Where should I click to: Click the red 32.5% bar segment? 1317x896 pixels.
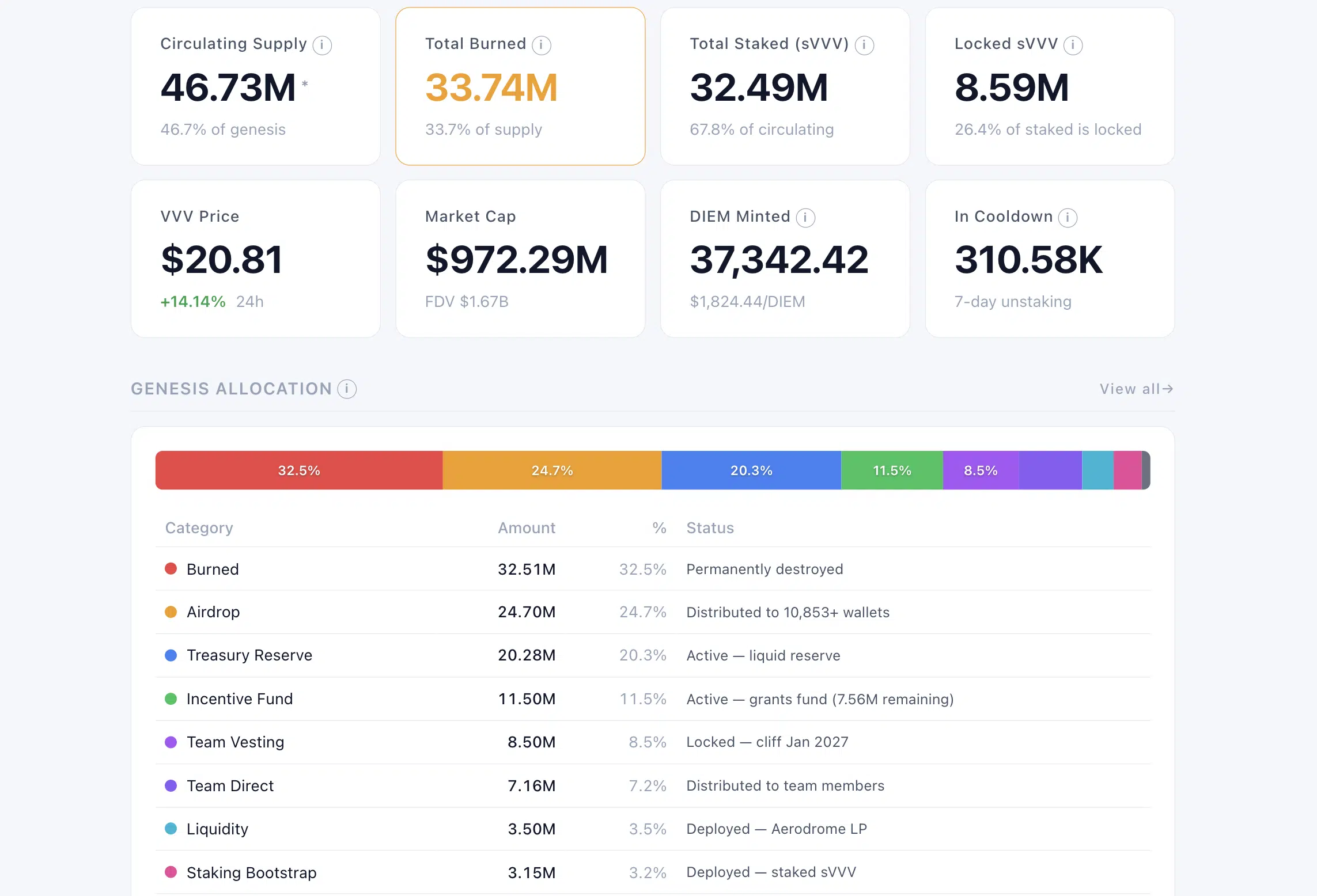(299, 470)
